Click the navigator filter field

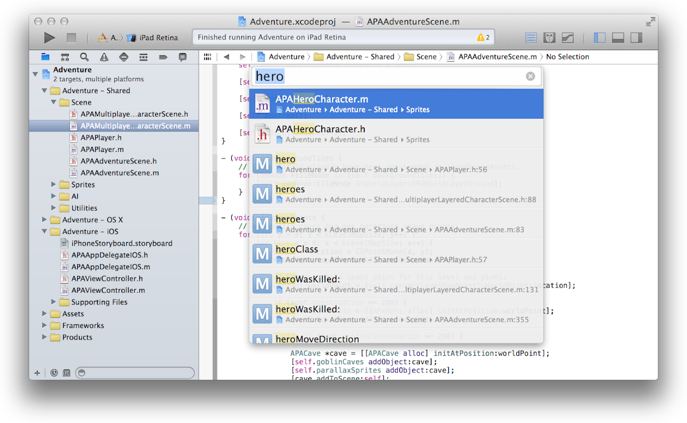point(135,373)
